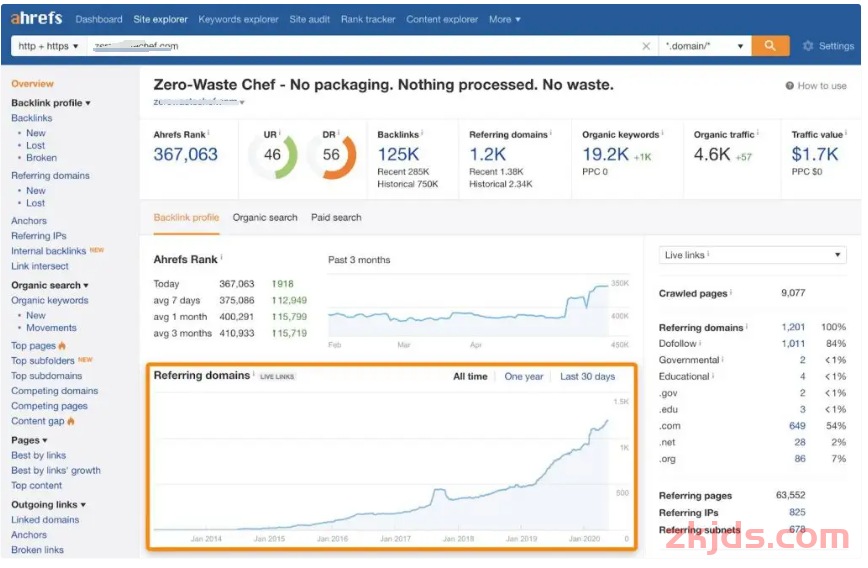Screen dimensions: 868x568
Task: Collapse the Organic search sidebar section
Action: click(50, 287)
